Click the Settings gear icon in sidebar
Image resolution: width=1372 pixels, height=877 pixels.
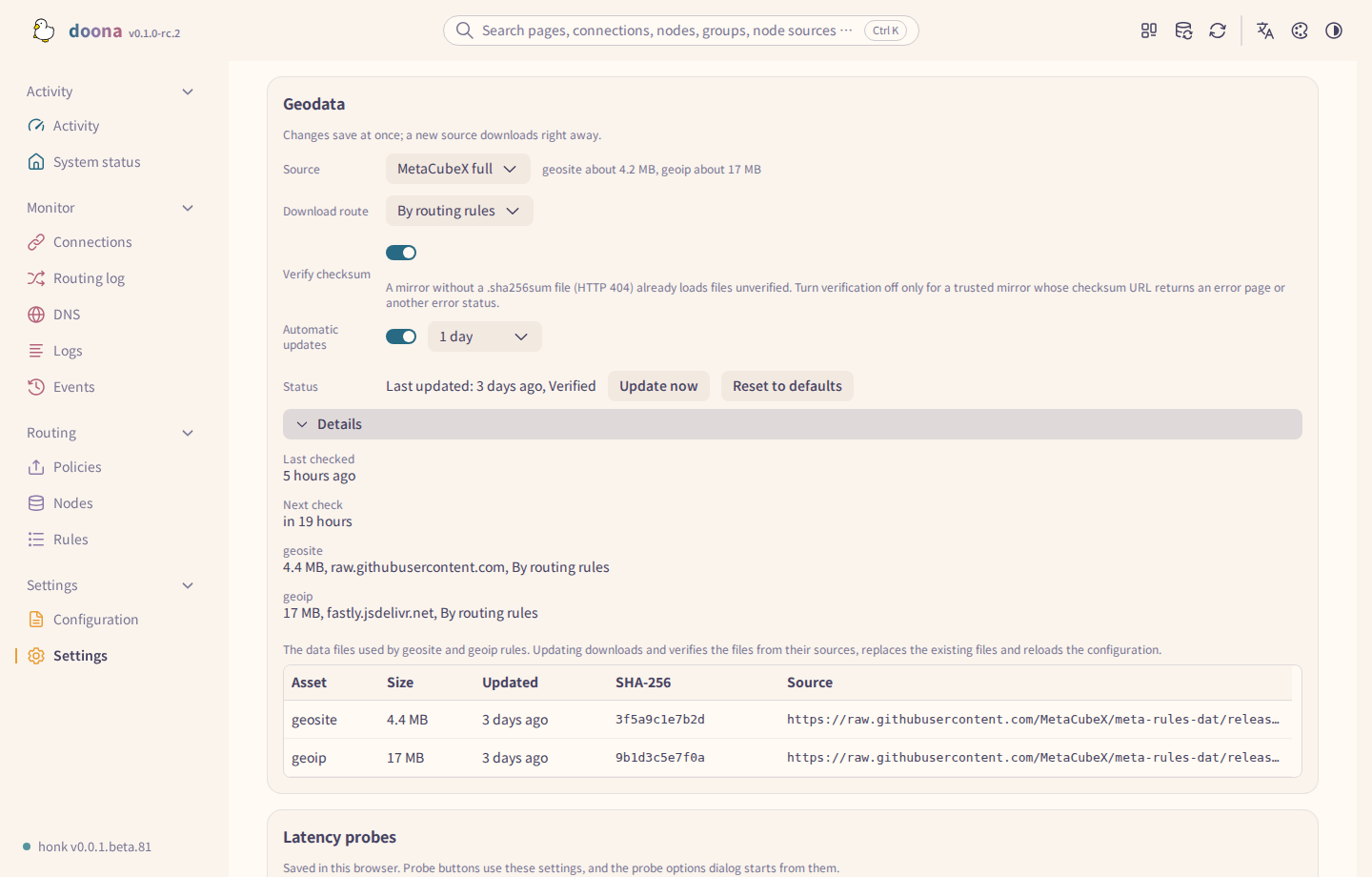36,656
